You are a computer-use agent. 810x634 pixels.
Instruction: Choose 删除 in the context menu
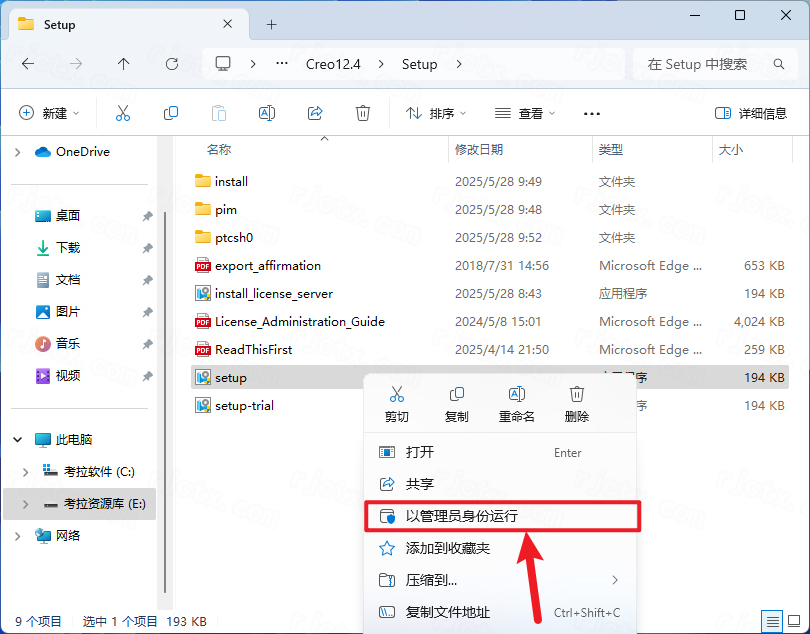point(577,405)
